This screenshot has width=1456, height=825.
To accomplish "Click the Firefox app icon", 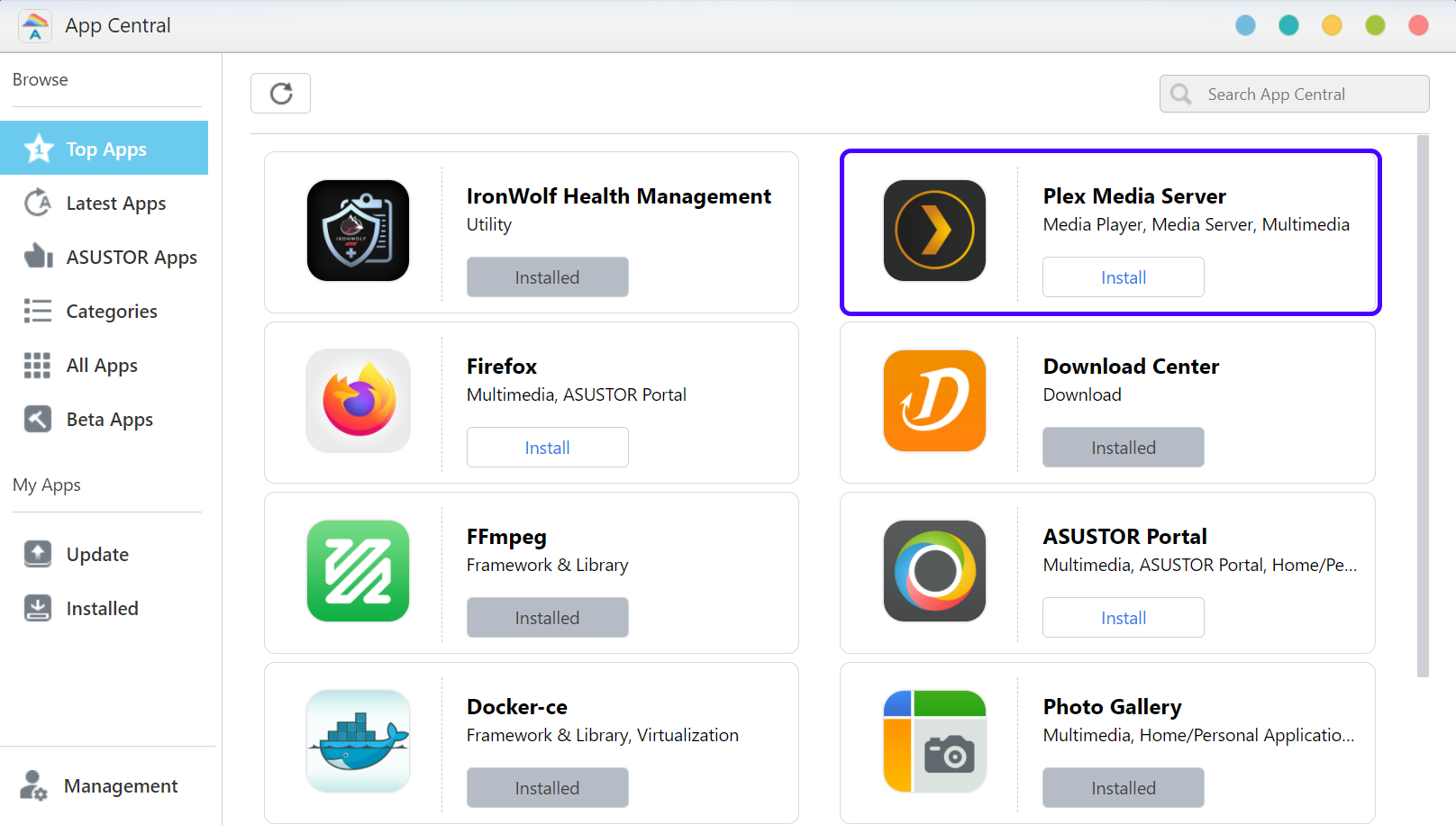I will tap(358, 401).
